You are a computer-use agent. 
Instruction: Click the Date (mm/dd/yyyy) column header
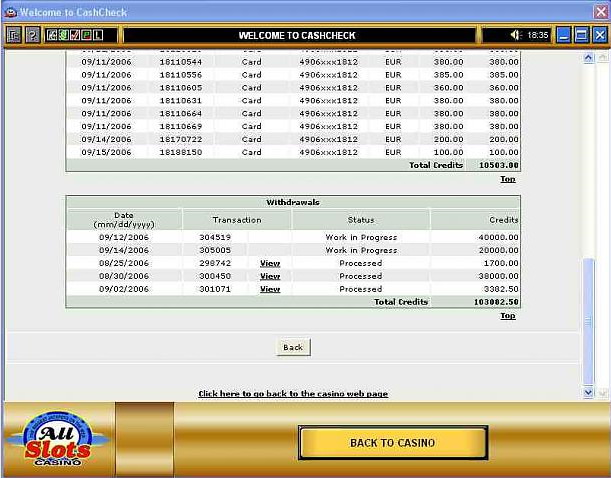click(x=124, y=220)
